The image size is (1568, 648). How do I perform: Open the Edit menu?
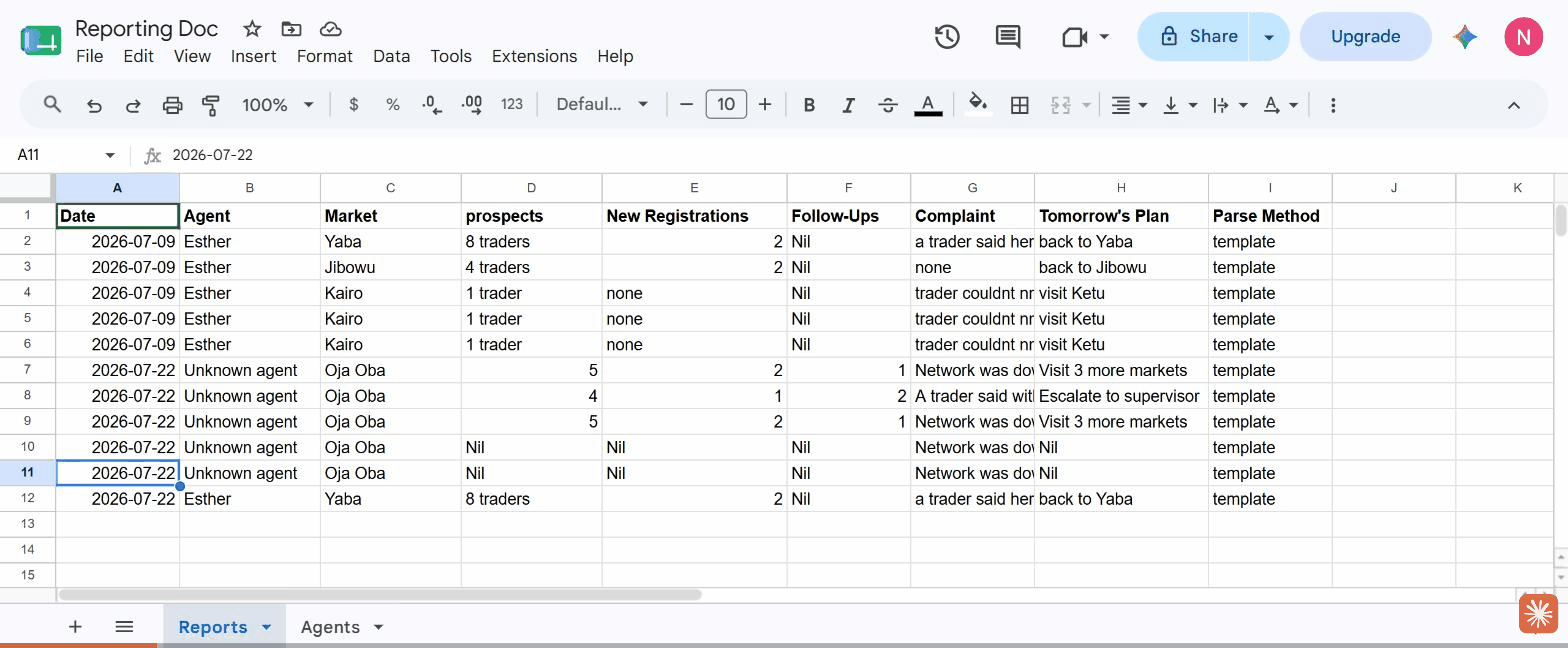coord(138,56)
